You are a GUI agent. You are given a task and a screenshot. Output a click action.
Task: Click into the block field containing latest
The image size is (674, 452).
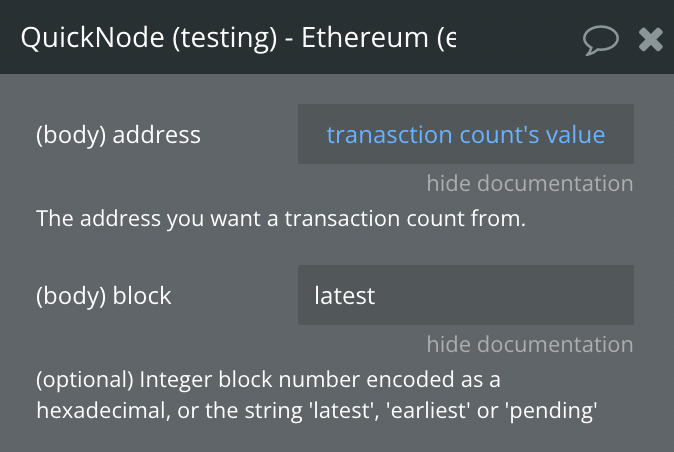coord(466,295)
